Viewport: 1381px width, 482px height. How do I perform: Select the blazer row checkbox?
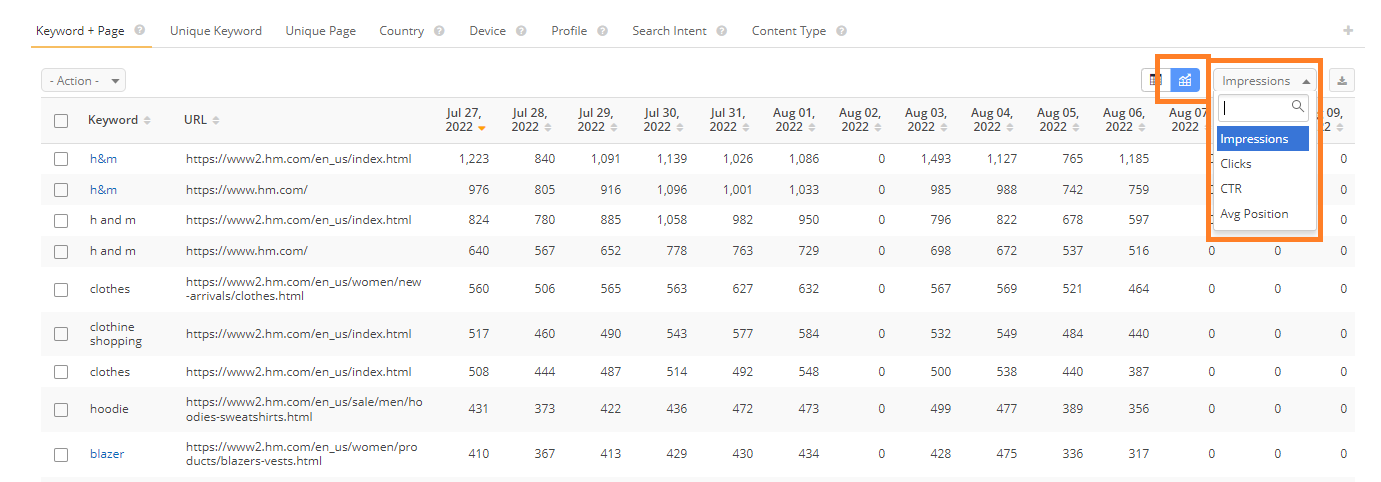pyautogui.click(x=61, y=454)
